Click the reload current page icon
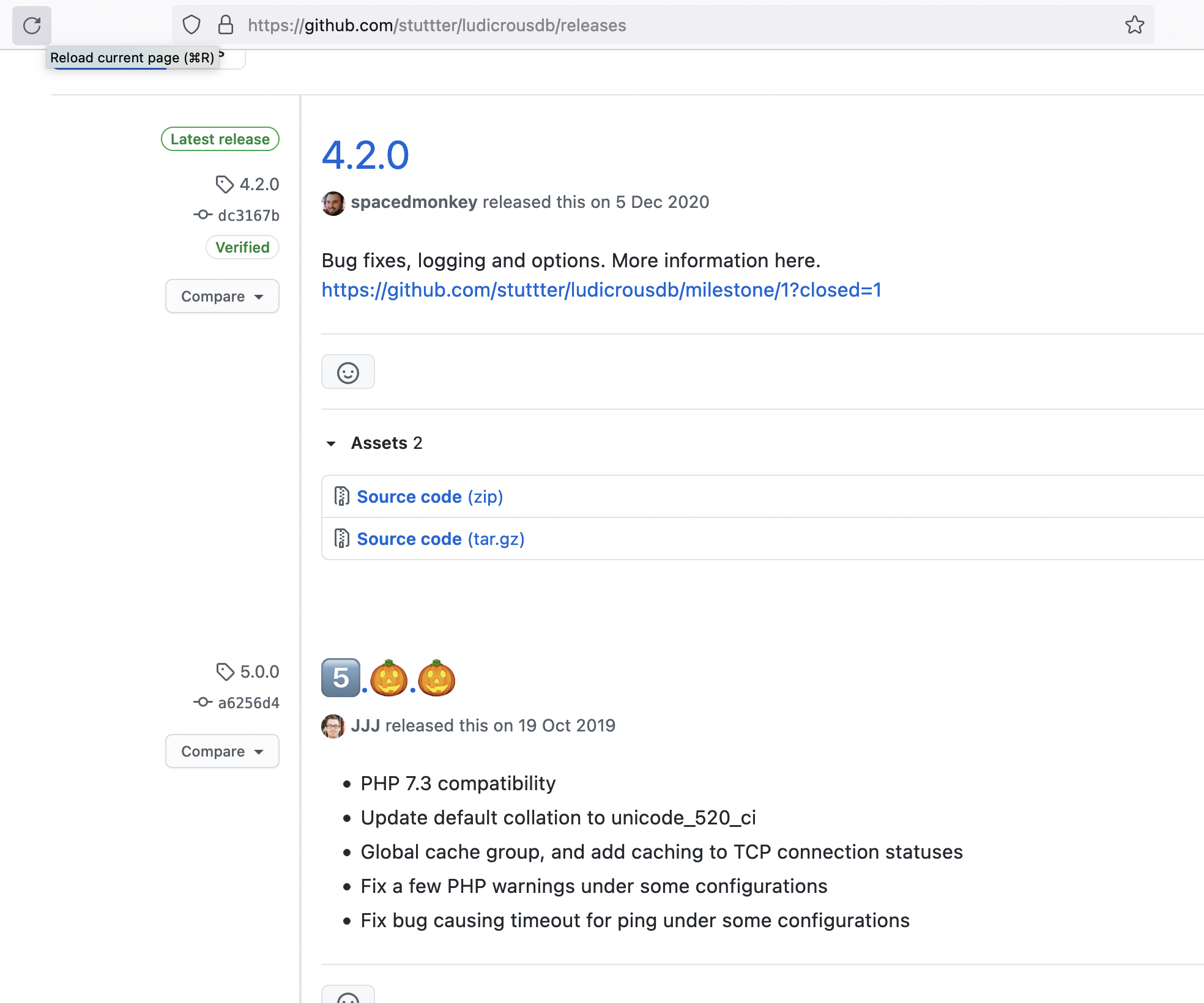Screen dimensions: 1204x1003 [x=31, y=26]
